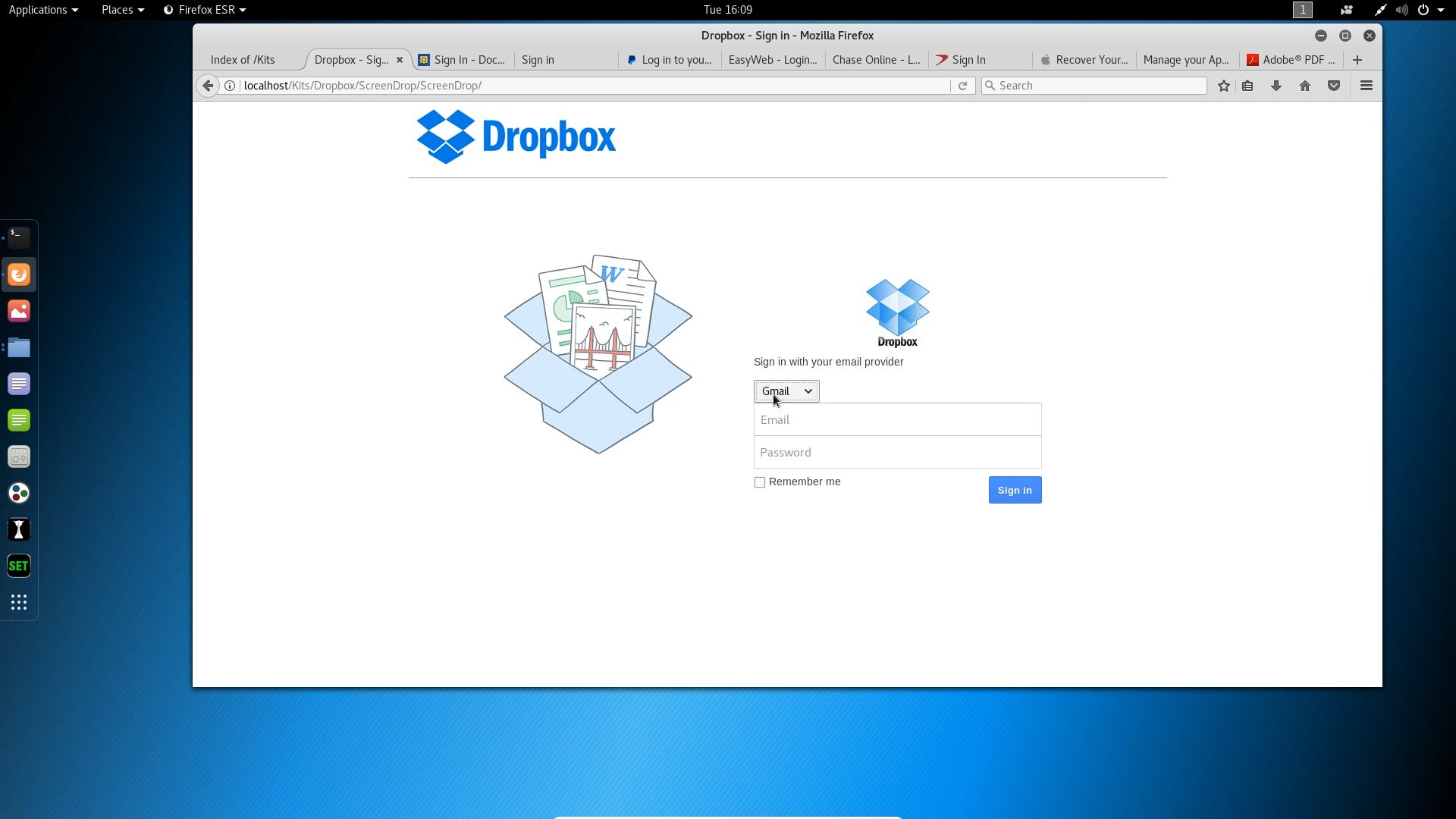The height and width of the screenshot is (819, 1456).
Task: Click the workspace 1 indicator
Action: point(1303,10)
